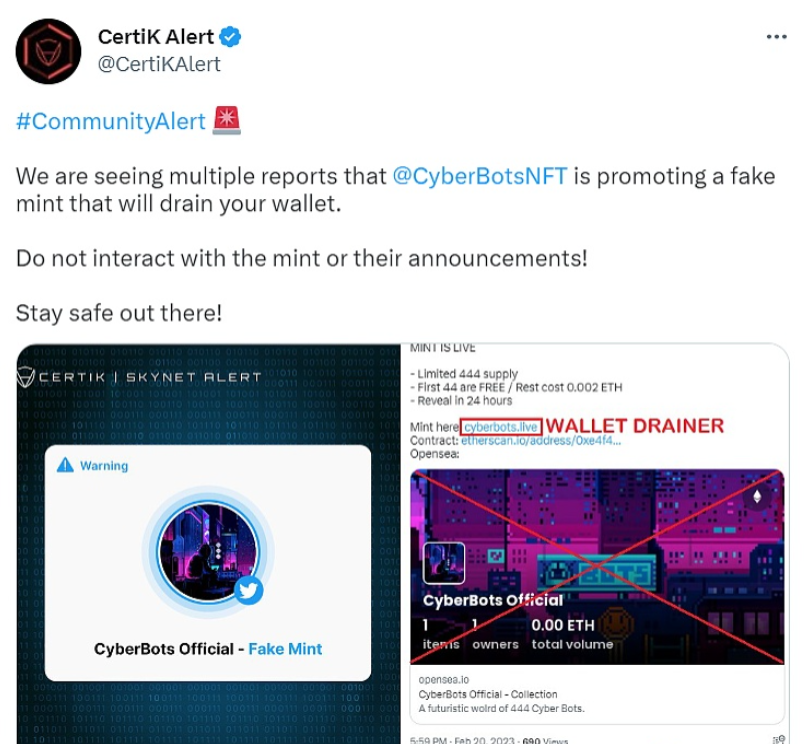Click the Ethereum icon on OpenSea banner
The width and height of the screenshot is (804, 744).
pos(757,496)
